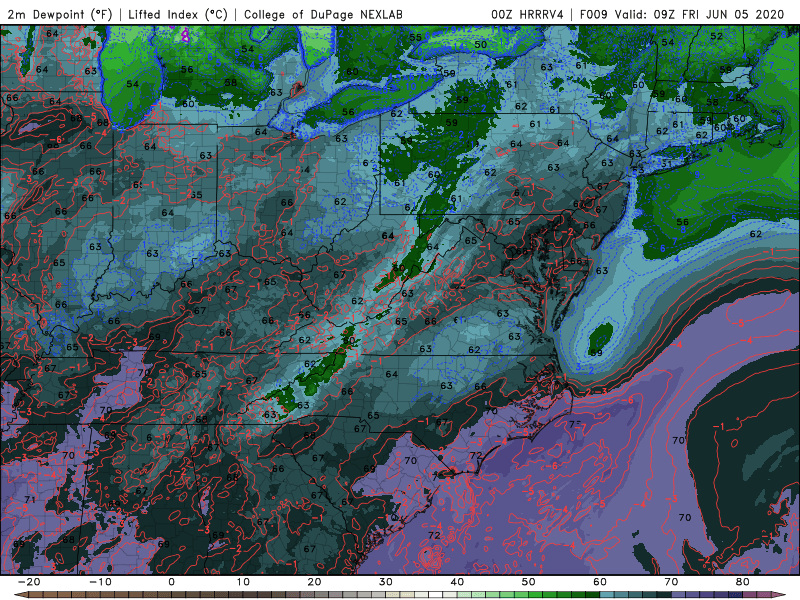This screenshot has width=800, height=600.
Task: Click the '30' color scale label
Action: [386, 582]
